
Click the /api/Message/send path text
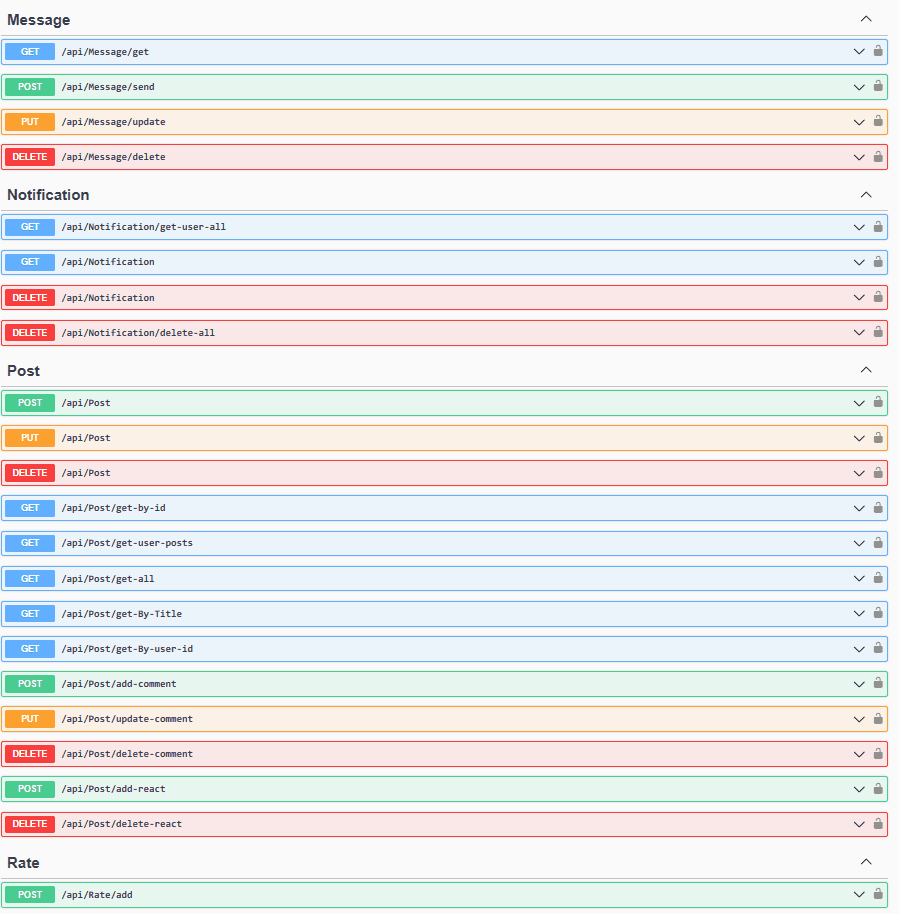pyautogui.click(x=108, y=87)
